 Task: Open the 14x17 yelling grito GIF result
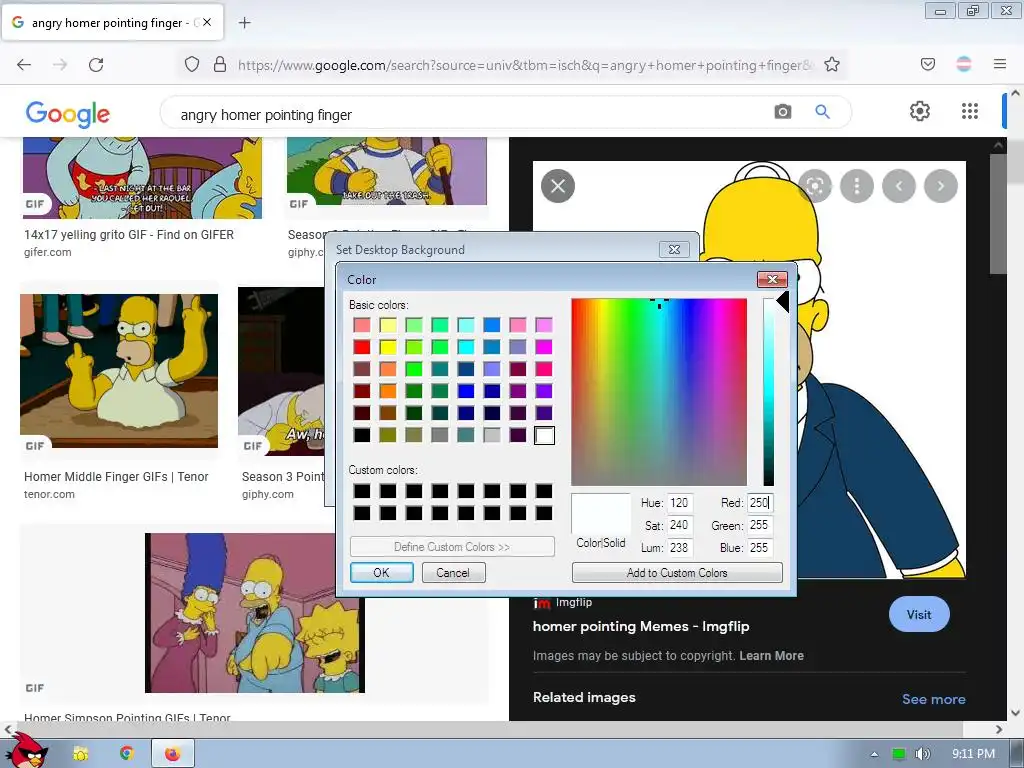(129, 234)
